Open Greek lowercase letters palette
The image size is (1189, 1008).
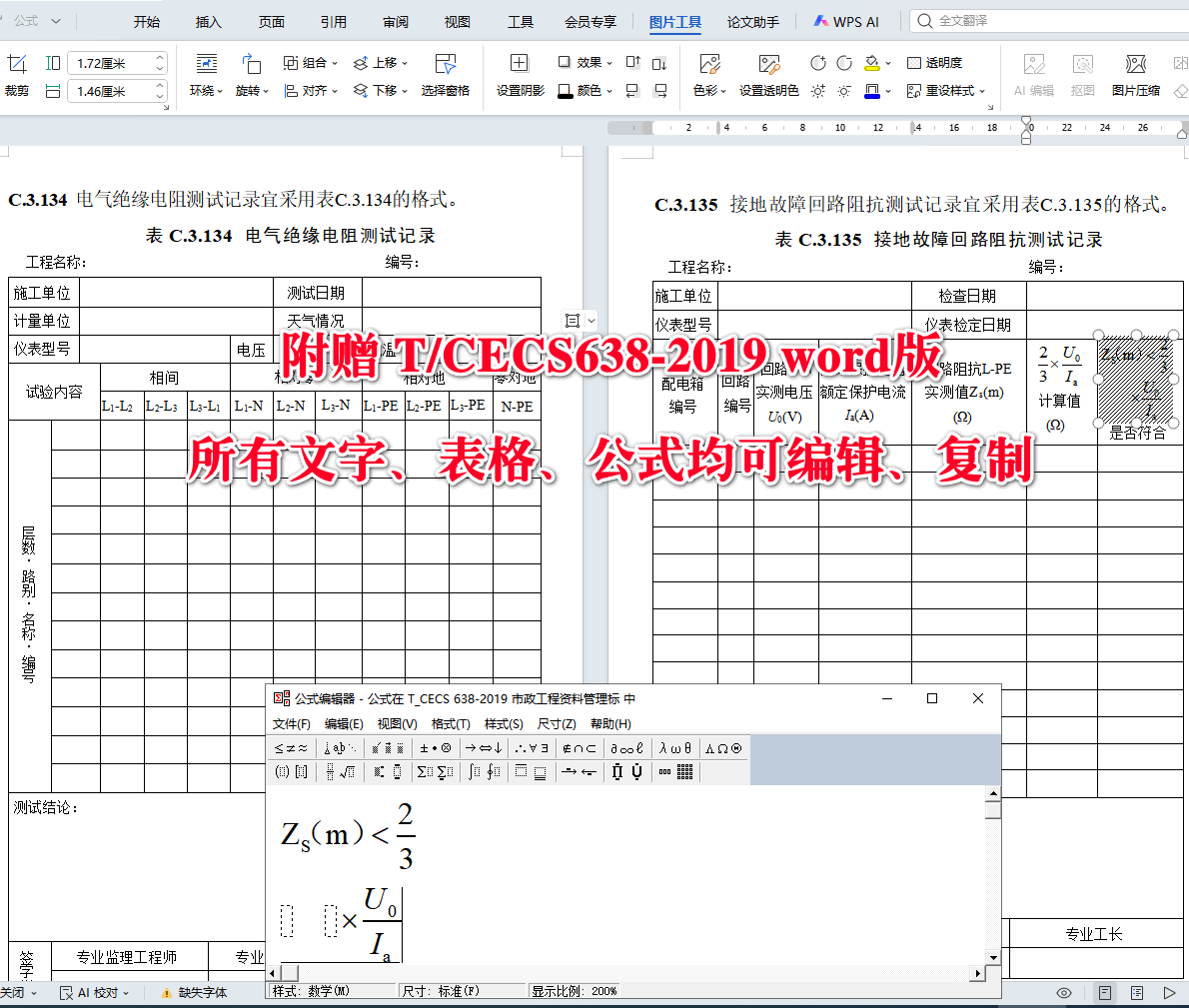click(x=674, y=748)
